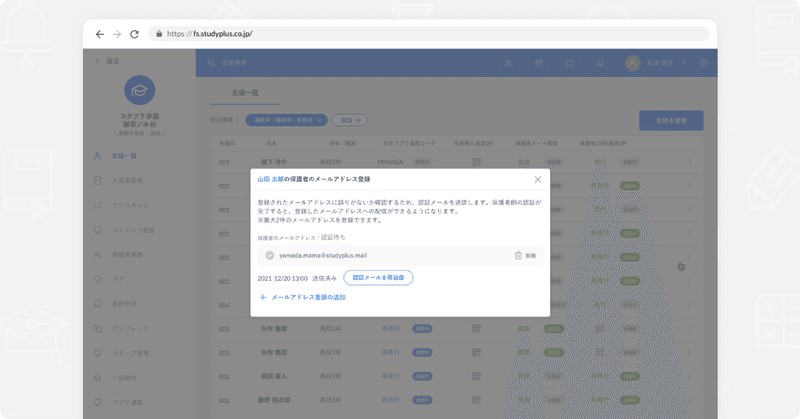Close the メールアドレス登録 dialog with X

pos(538,180)
